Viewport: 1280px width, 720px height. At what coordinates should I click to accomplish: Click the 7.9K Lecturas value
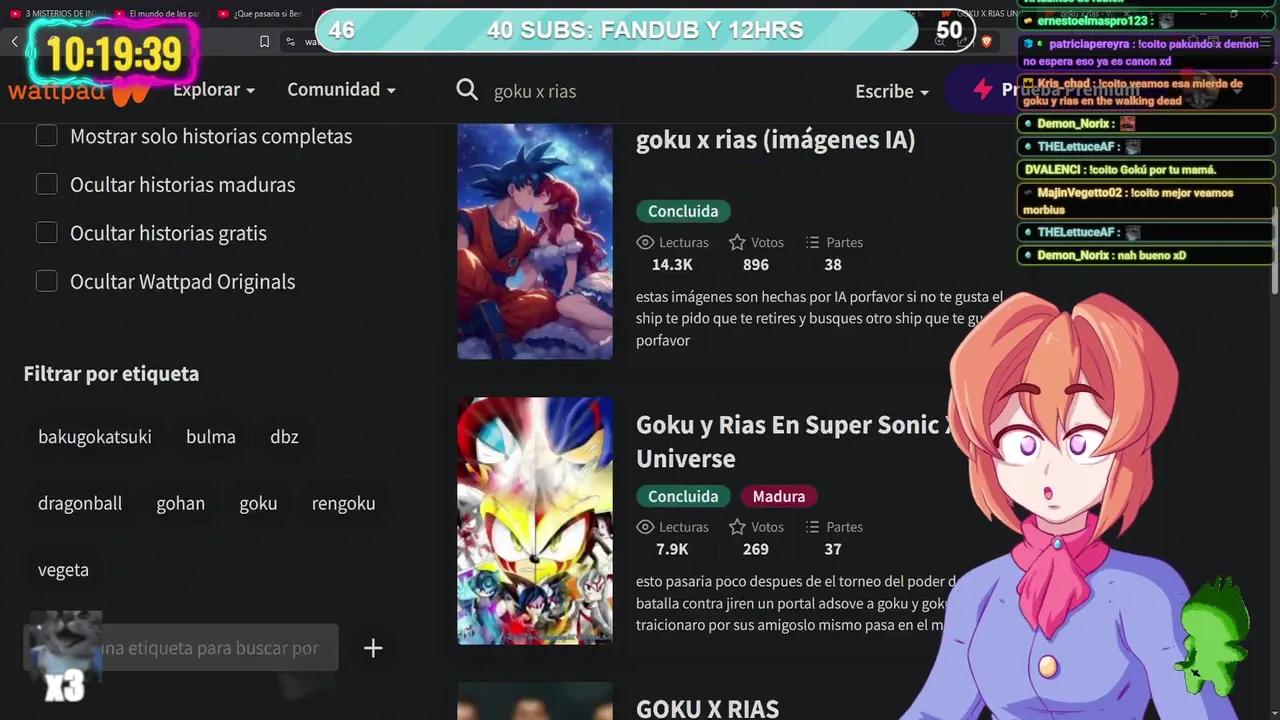[672, 549]
